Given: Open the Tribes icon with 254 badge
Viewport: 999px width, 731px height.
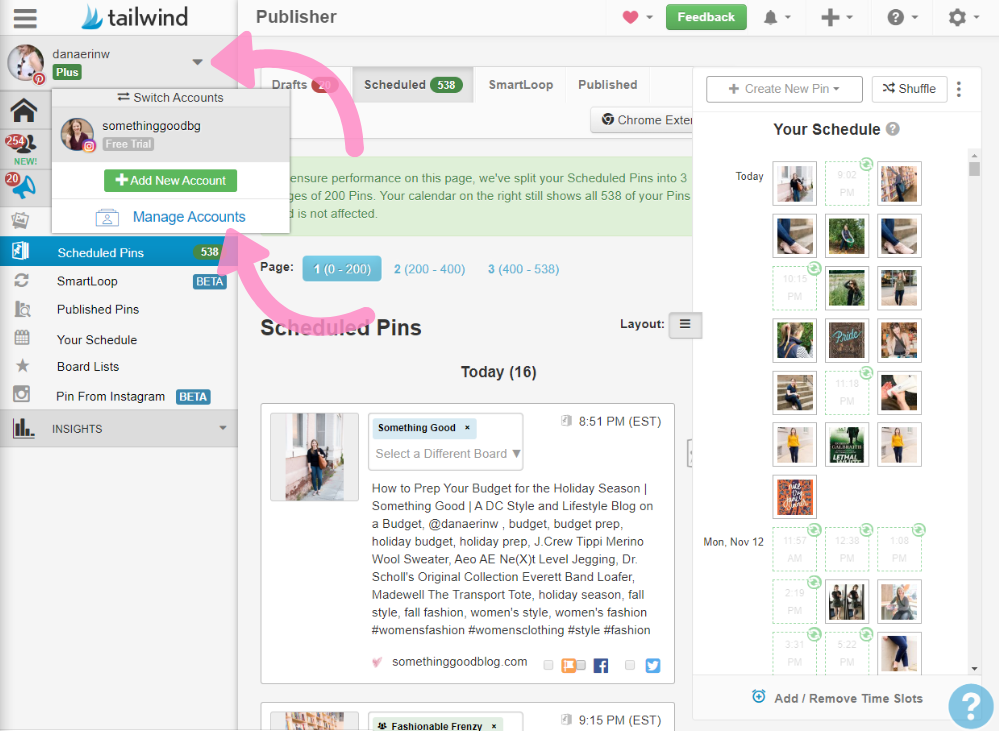Looking at the screenshot, I should point(22,144).
